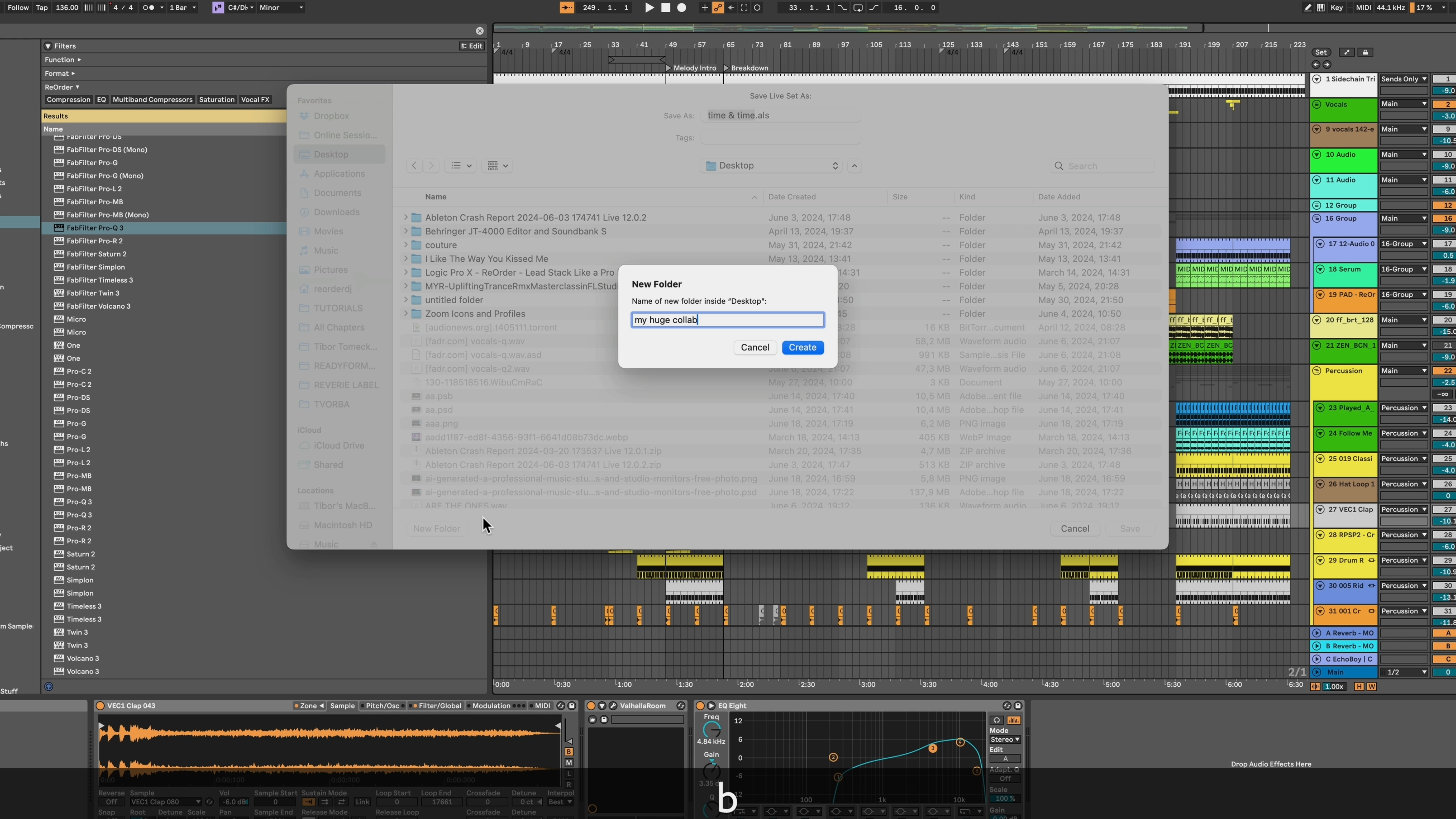
Task: Open the C#/Db root note dropdown
Action: pyautogui.click(x=241, y=7)
